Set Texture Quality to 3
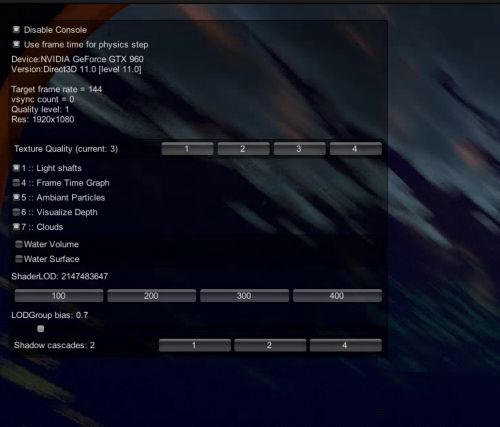The width and height of the screenshot is (500, 427). click(299, 149)
